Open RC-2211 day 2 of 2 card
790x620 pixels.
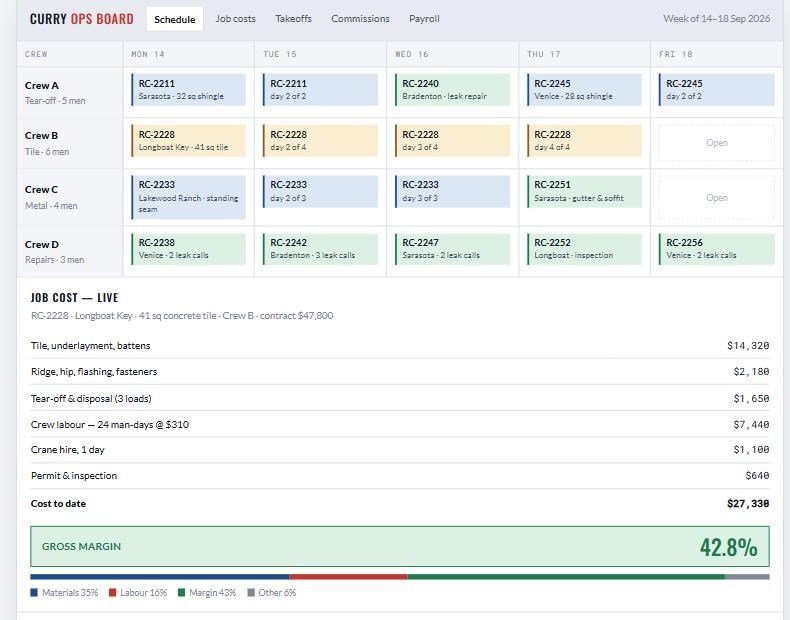tap(320, 90)
